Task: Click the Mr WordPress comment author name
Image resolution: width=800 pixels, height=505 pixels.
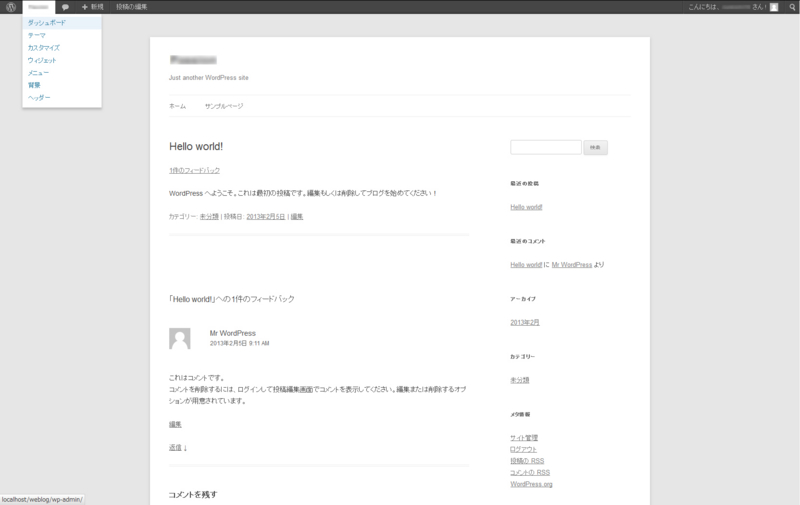Action: 233,333
